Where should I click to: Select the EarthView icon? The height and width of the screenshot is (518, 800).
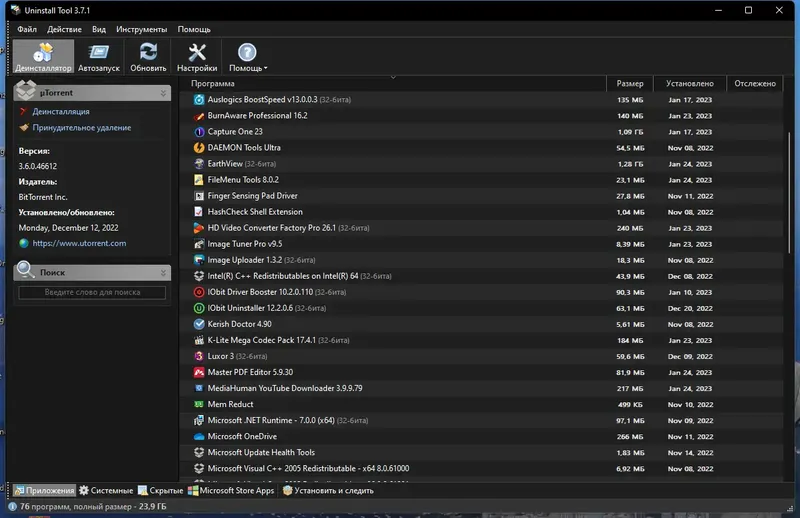pyautogui.click(x=199, y=164)
